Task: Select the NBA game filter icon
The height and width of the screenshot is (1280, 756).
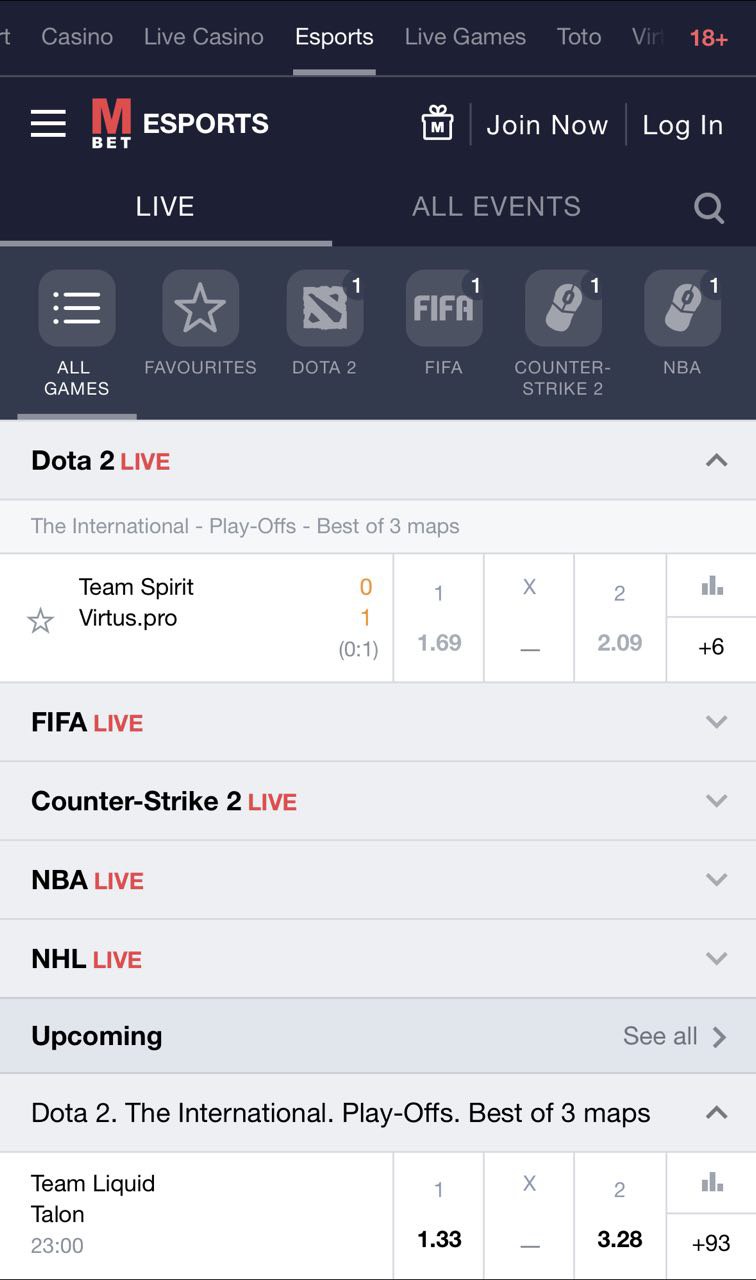Action: (x=682, y=309)
